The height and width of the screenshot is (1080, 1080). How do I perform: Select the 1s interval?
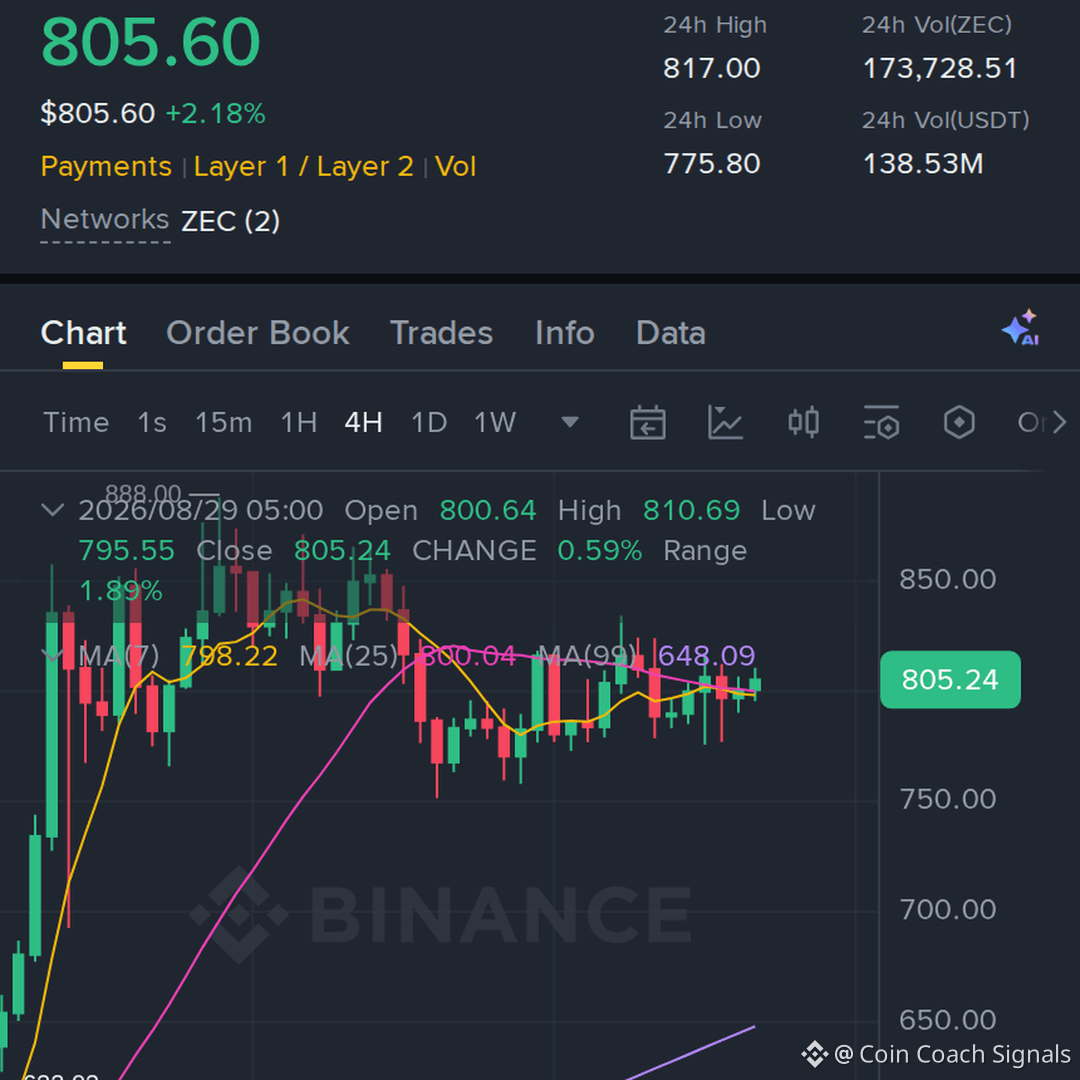(152, 422)
